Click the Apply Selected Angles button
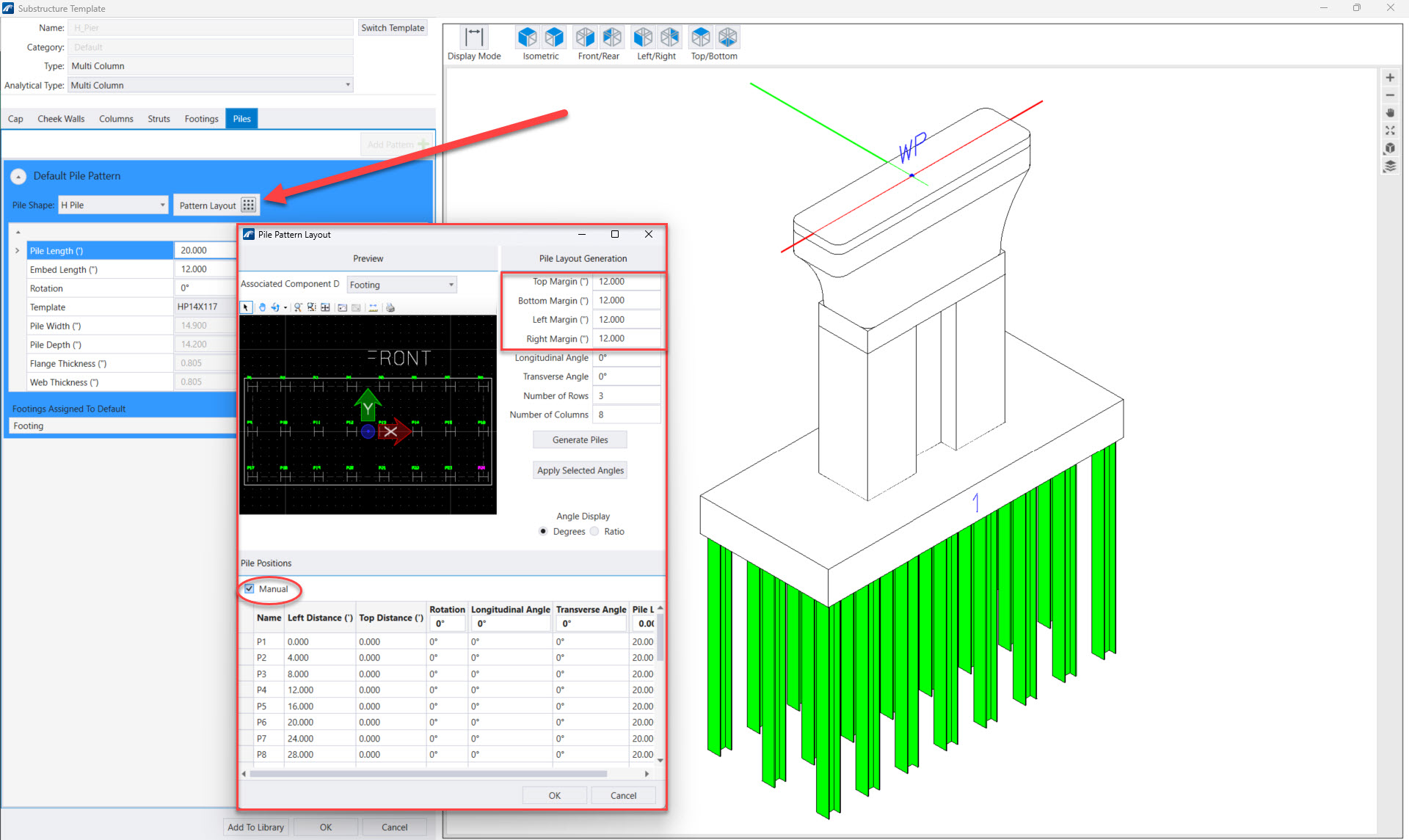Screen dimensions: 1409x840 (580, 471)
